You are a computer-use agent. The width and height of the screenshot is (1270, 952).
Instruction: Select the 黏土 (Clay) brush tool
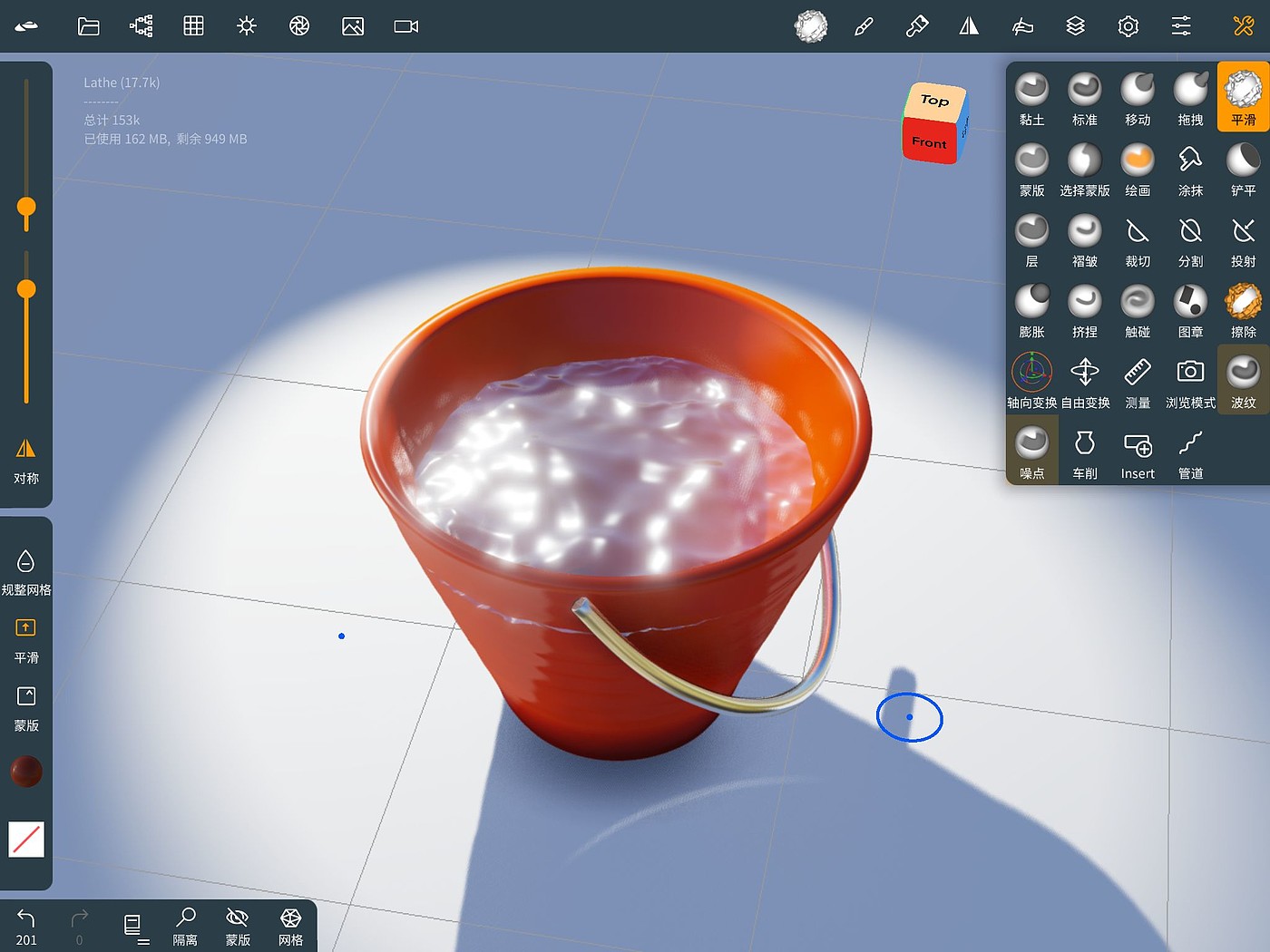click(1031, 98)
